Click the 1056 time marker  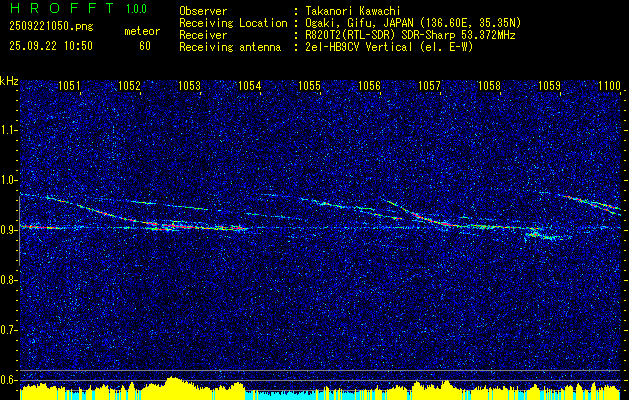point(369,85)
